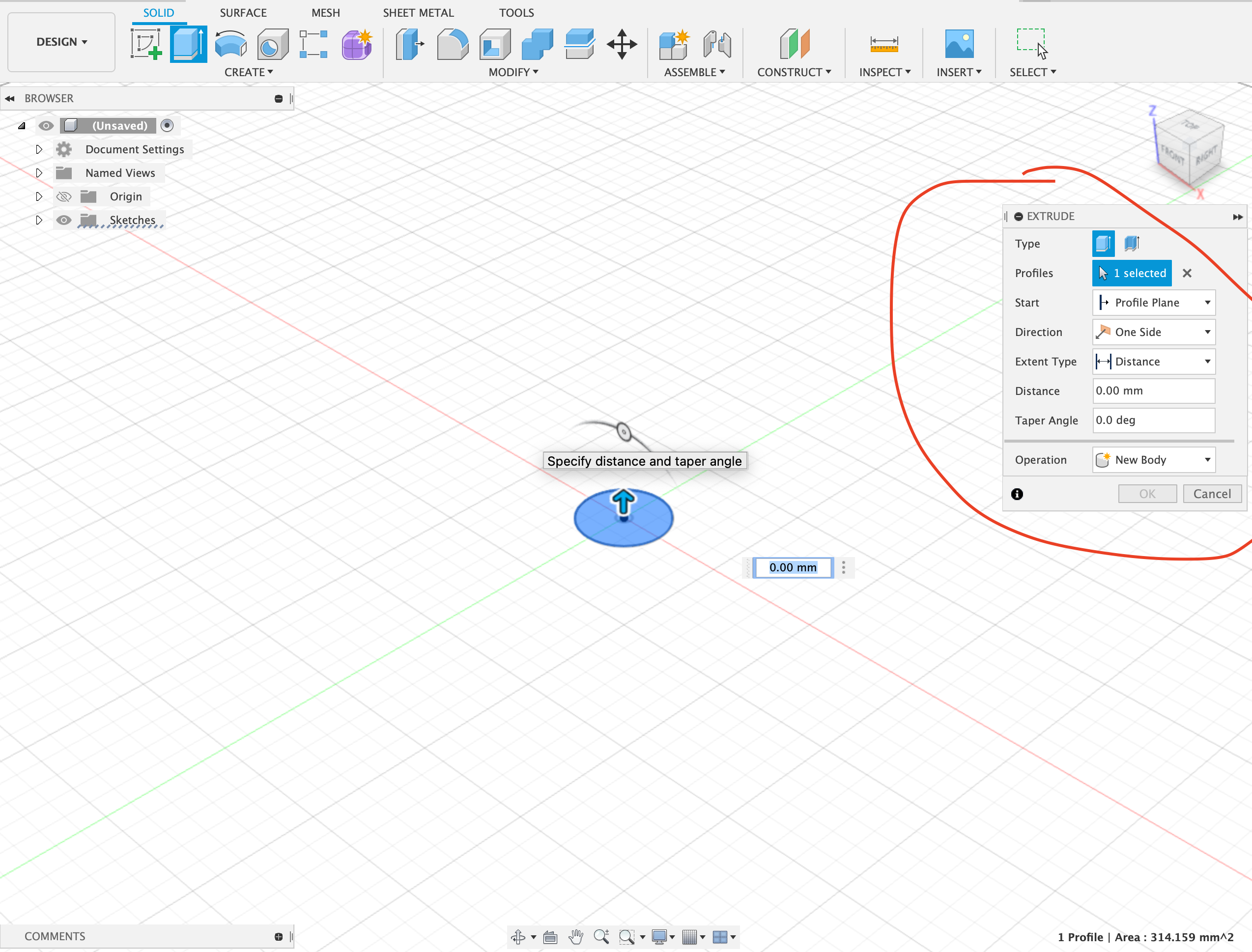Select the Fillet tool
This screenshot has width=1252, height=952.
tap(453, 44)
